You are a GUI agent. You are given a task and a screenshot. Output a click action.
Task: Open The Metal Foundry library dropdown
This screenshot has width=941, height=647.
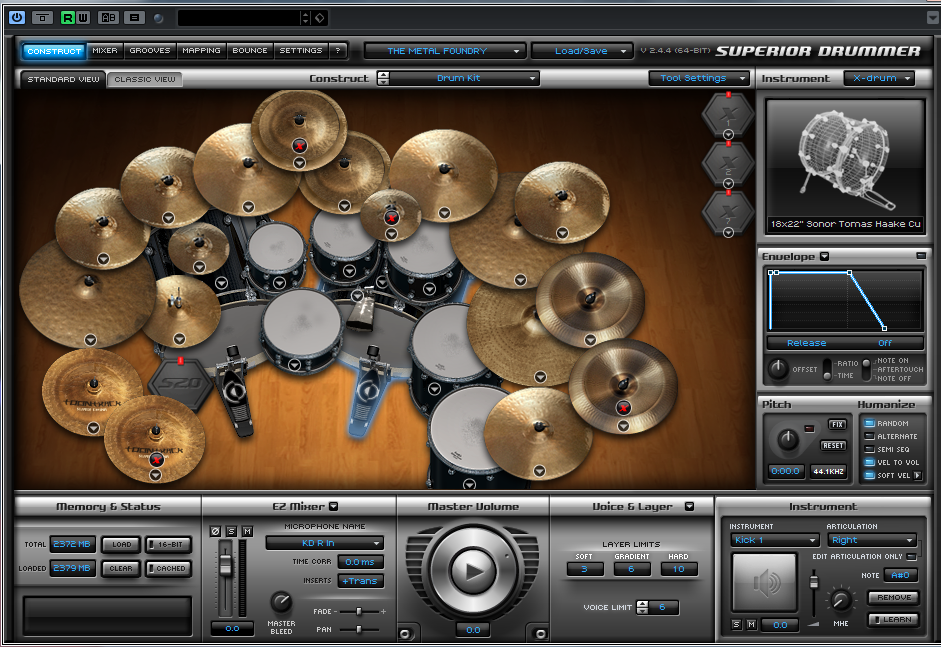tap(445, 51)
